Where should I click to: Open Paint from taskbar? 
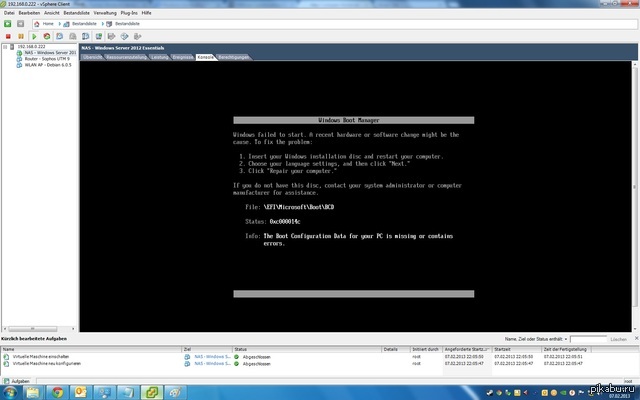pos(176,393)
